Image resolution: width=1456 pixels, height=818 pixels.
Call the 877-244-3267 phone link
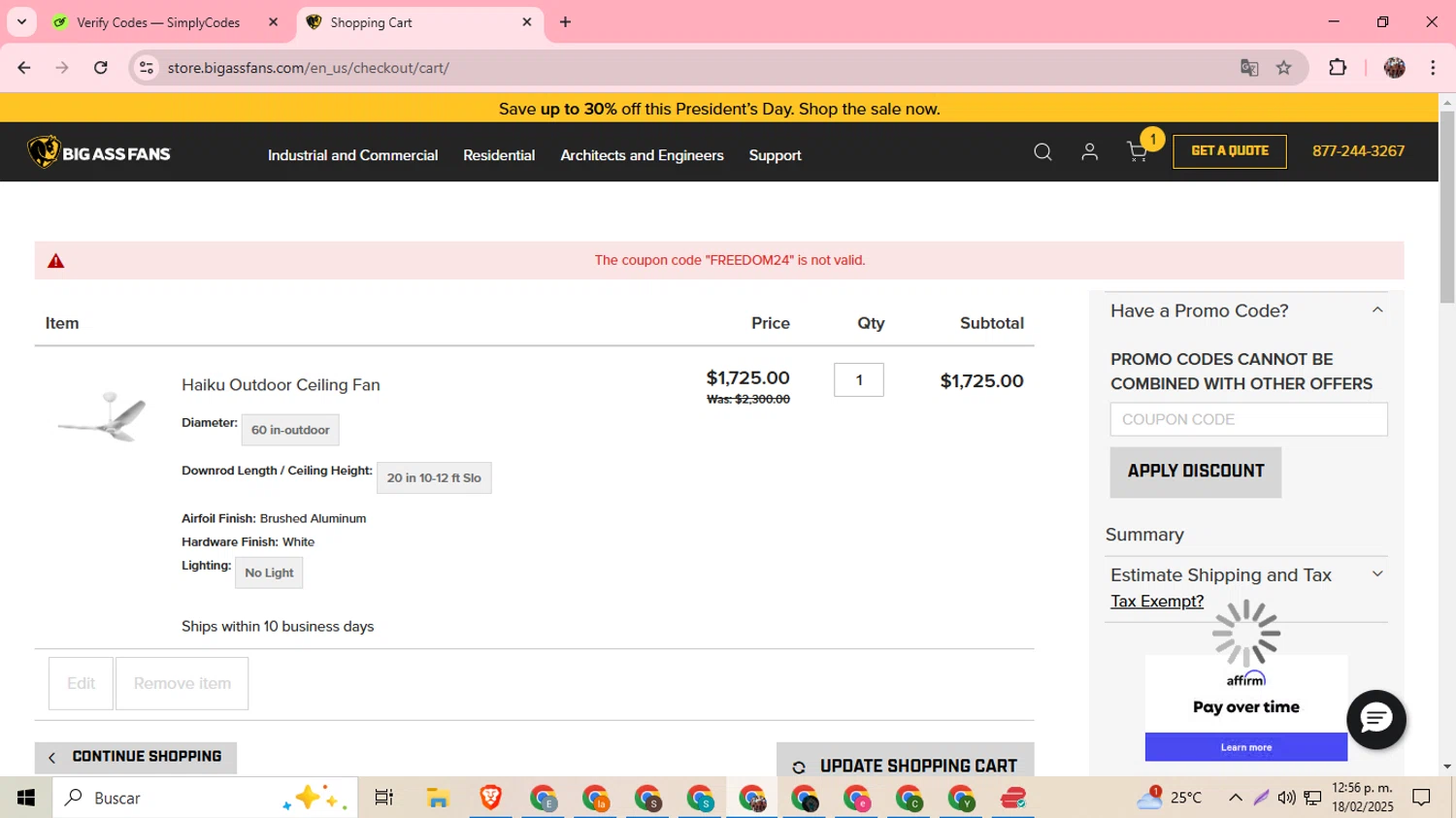point(1358,151)
